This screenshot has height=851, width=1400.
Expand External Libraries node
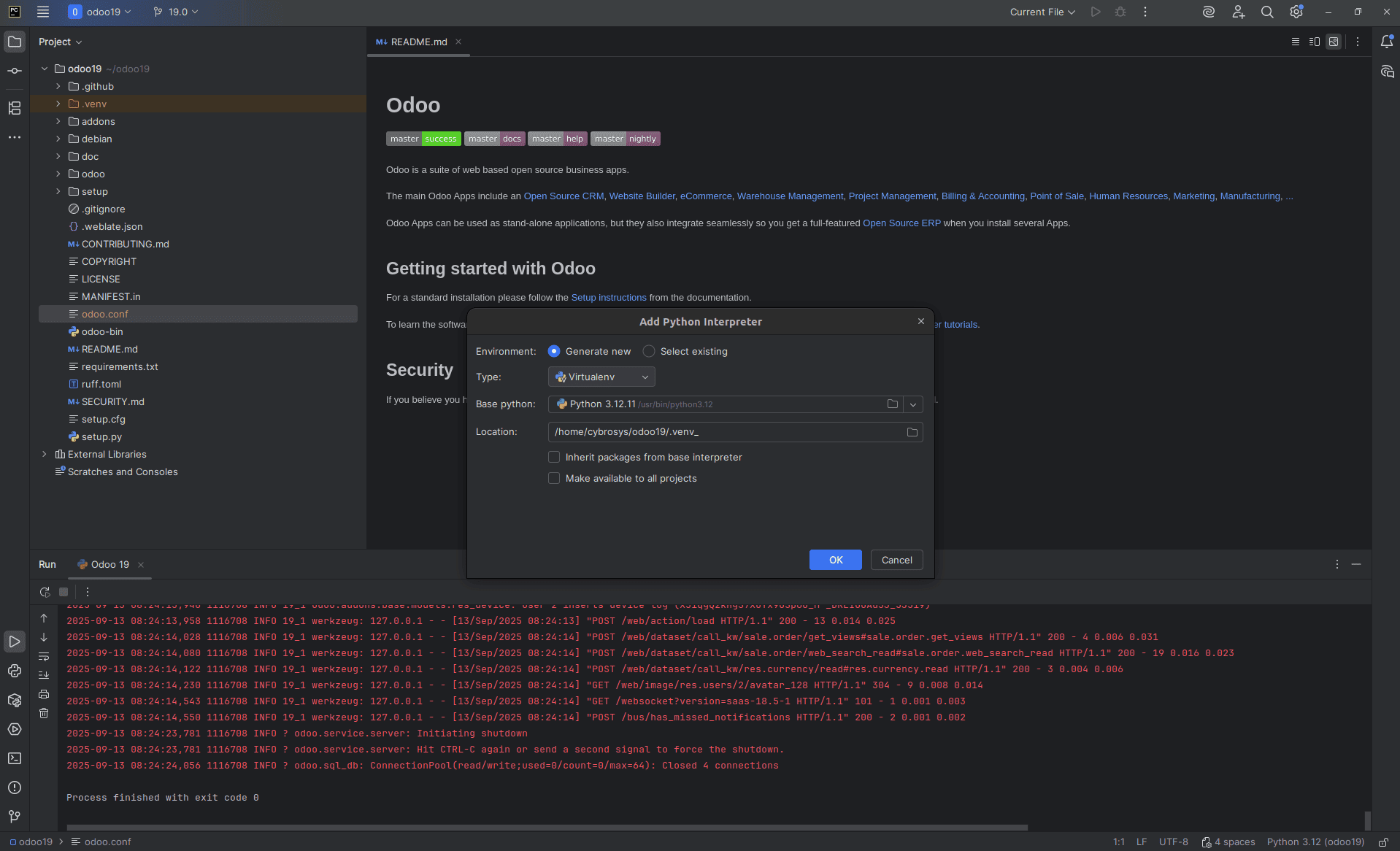pyautogui.click(x=45, y=454)
